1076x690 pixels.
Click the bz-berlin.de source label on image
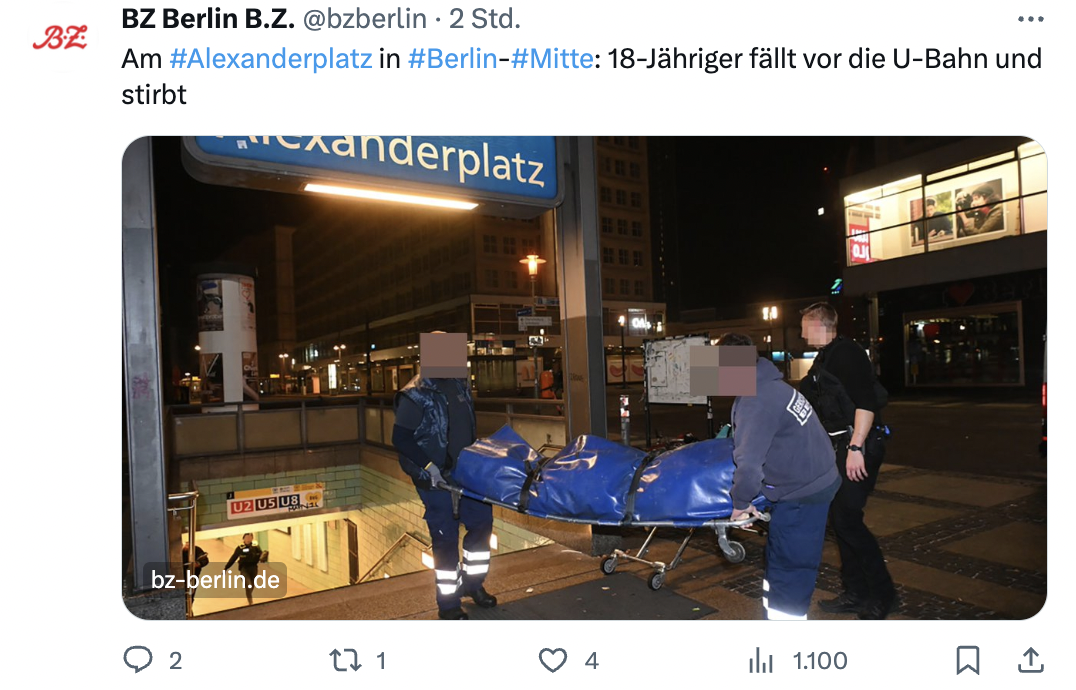[x=215, y=580]
